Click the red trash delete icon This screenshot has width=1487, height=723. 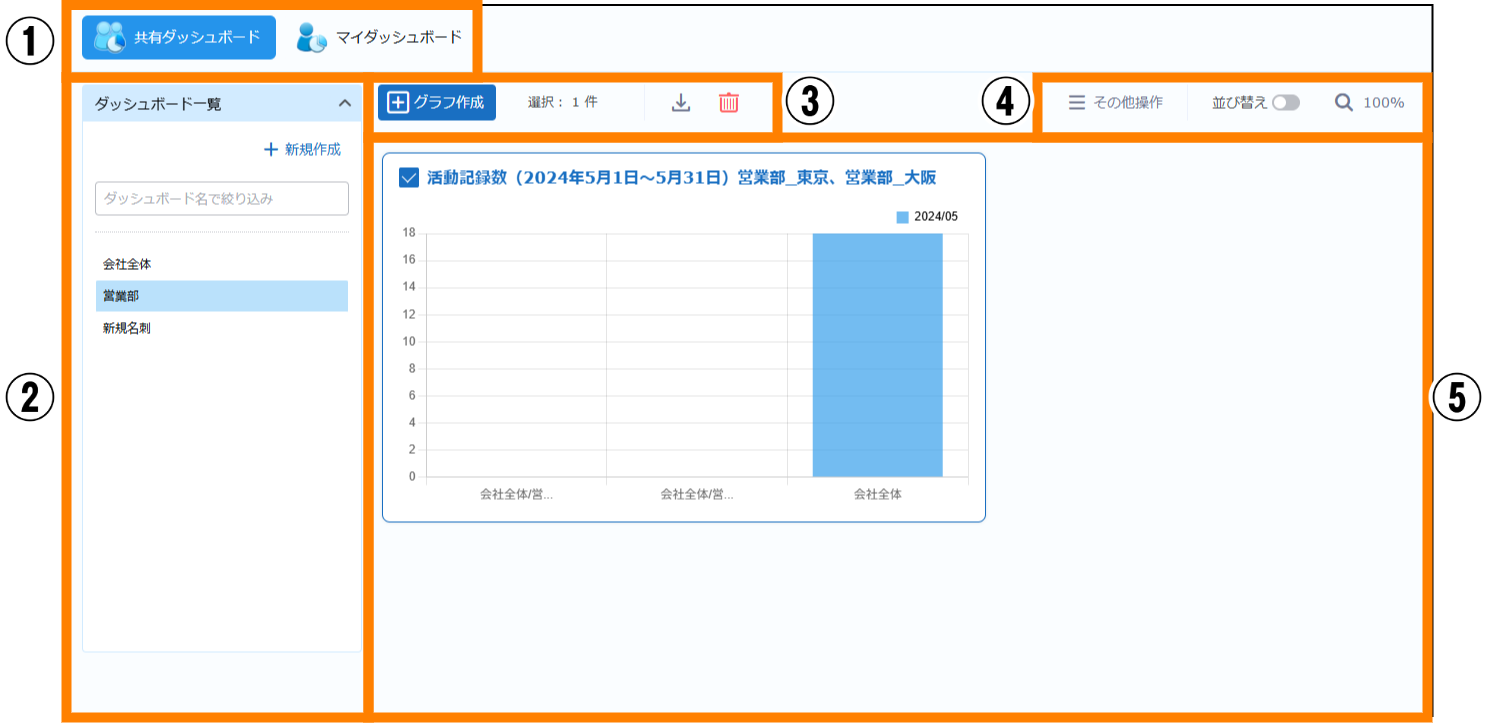pyautogui.click(x=729, y=102)
